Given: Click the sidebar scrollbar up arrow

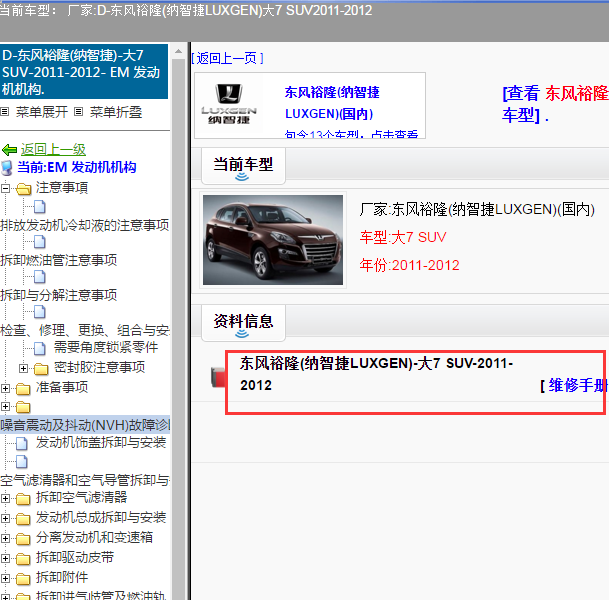Looking at the screenshot, I should pyautogui.click(x=178, y=51).
